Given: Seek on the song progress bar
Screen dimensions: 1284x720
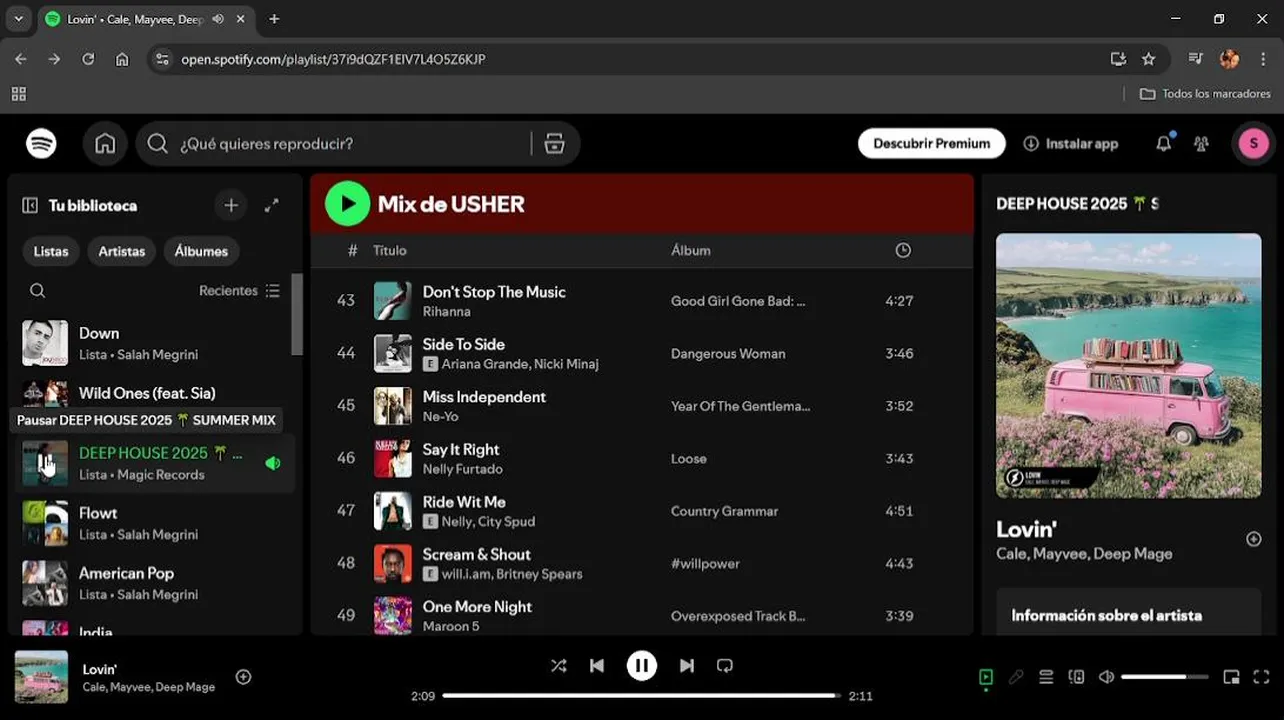Looking at the screenshot, I should [x=641, y=696].
